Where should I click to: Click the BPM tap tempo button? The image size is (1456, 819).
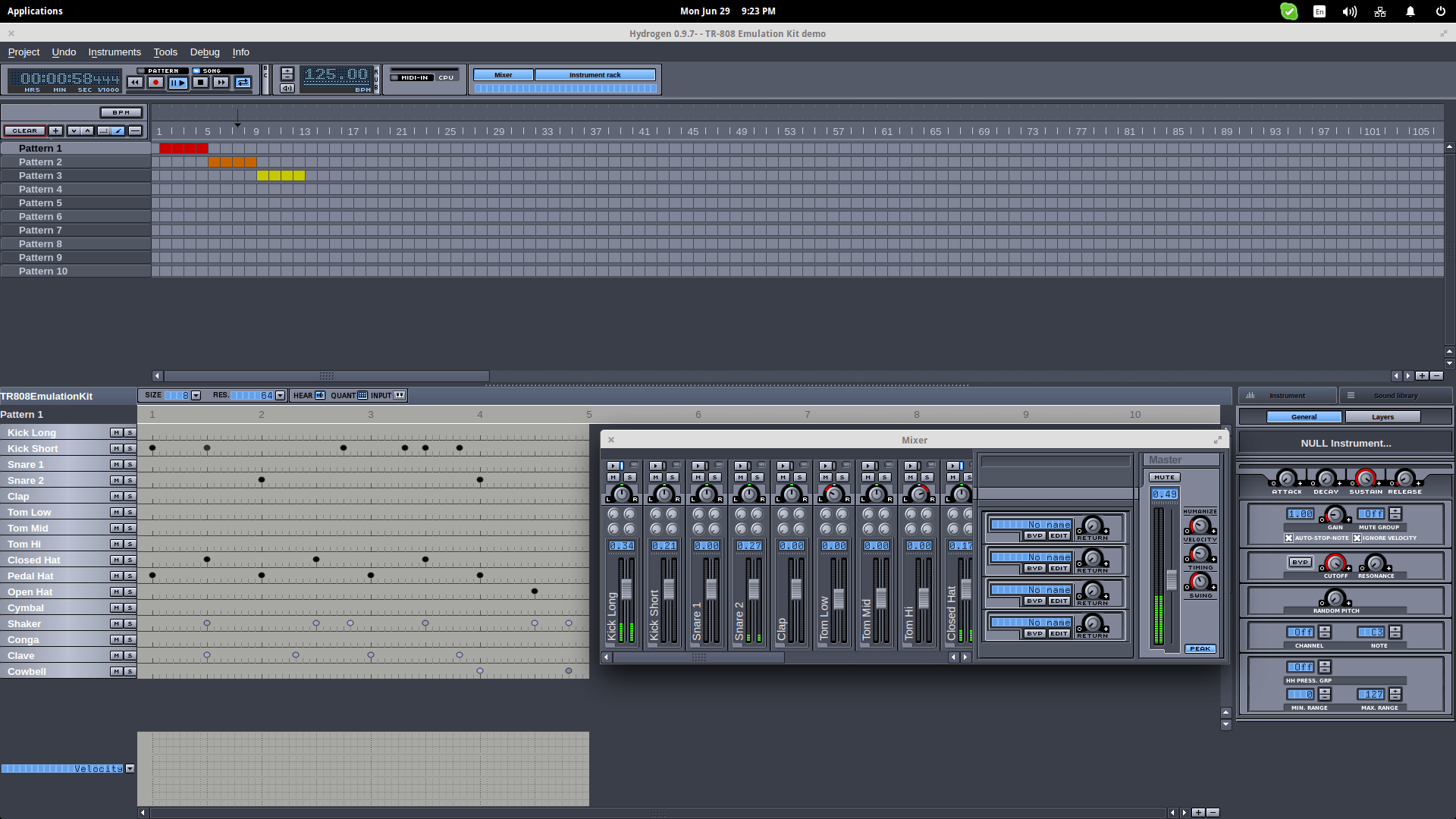(119, 112)
